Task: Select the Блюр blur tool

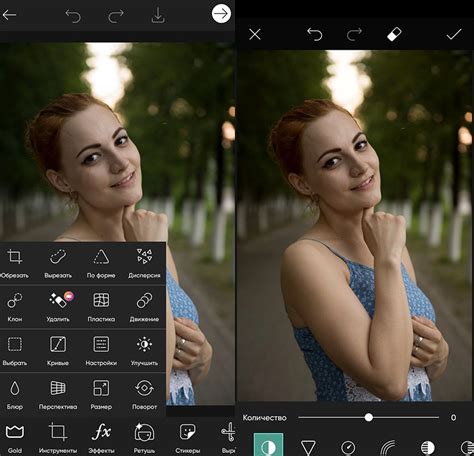Action: point(15,395)
